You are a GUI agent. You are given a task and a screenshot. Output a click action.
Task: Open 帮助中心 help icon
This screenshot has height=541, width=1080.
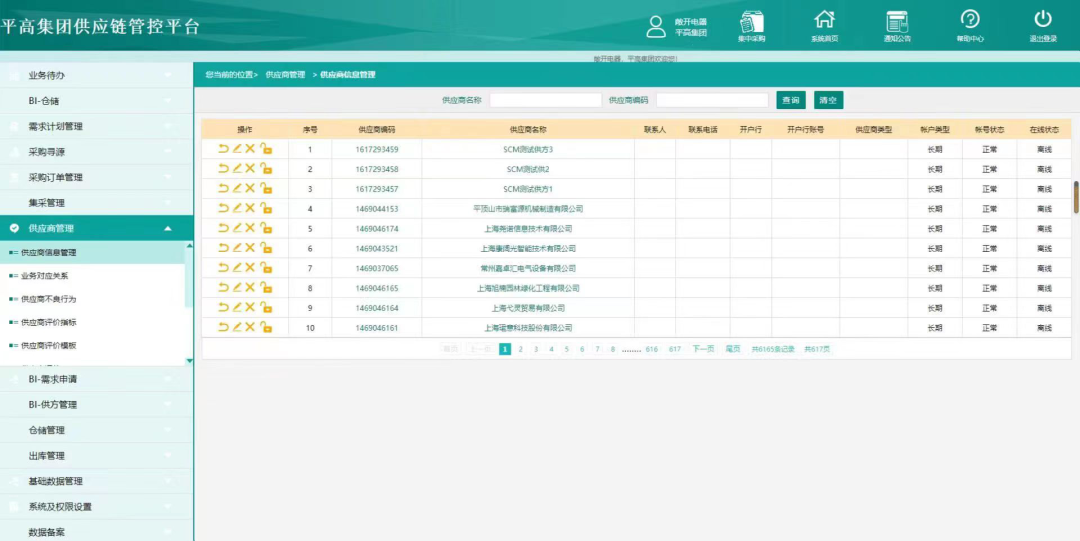970,26
